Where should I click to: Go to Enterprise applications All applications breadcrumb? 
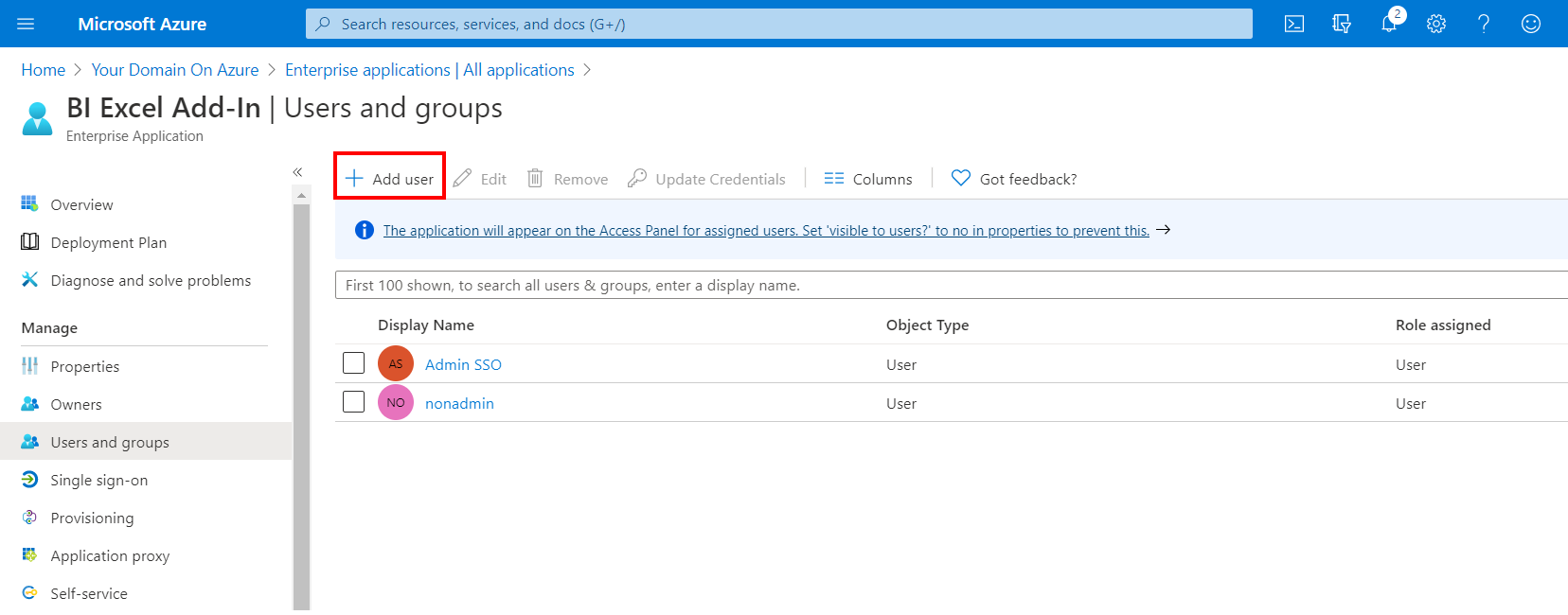430,70
